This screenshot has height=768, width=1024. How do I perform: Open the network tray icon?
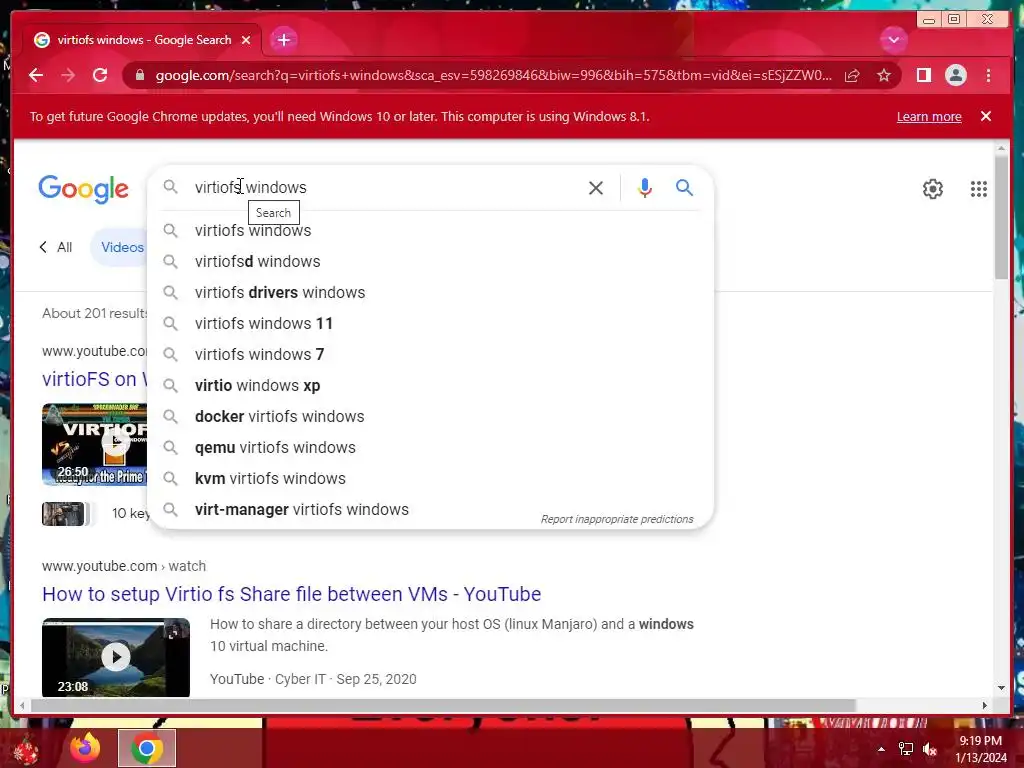(x=905, y=749)
